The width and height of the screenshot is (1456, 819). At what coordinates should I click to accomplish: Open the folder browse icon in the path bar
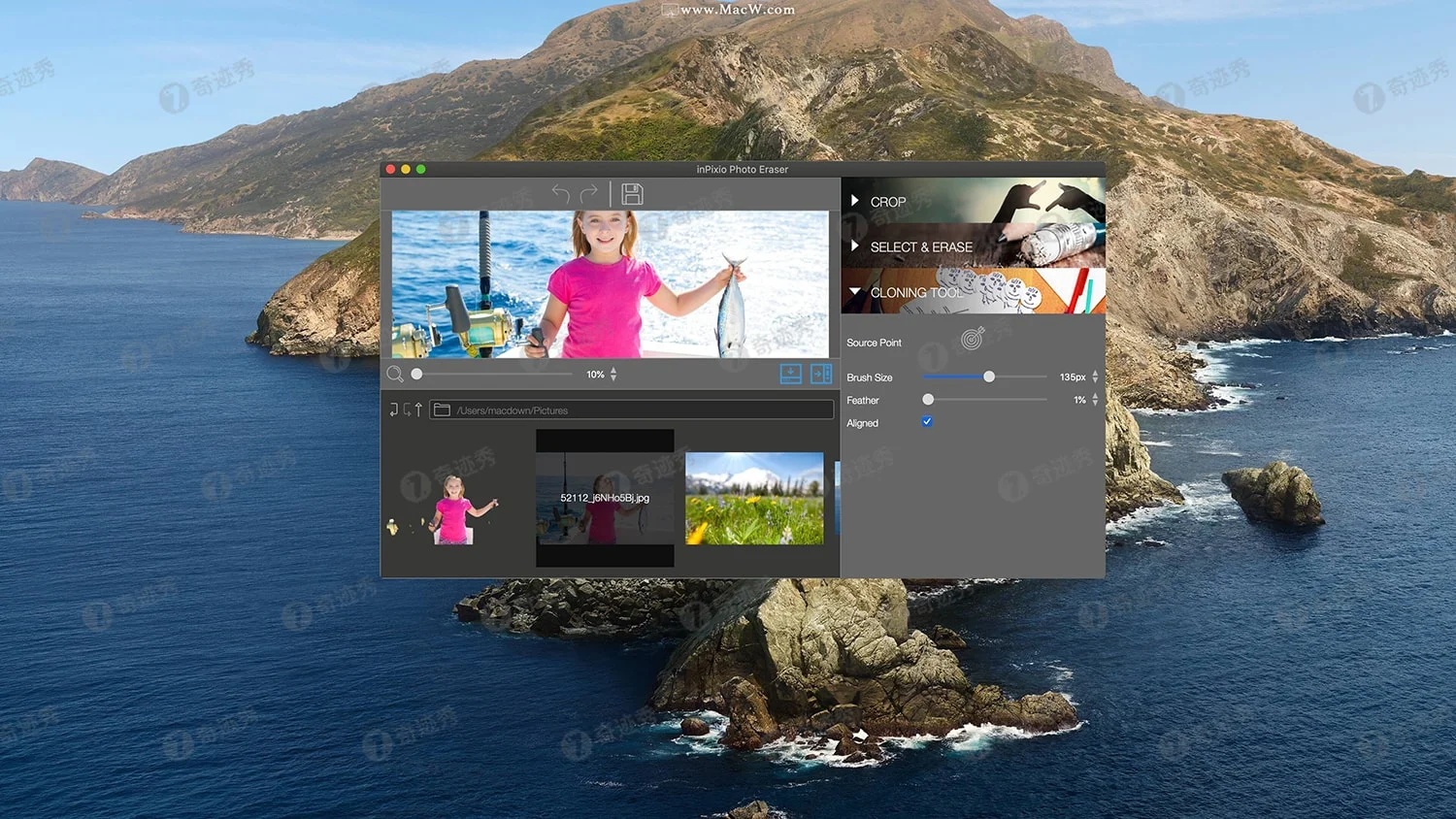click(443, 409)
